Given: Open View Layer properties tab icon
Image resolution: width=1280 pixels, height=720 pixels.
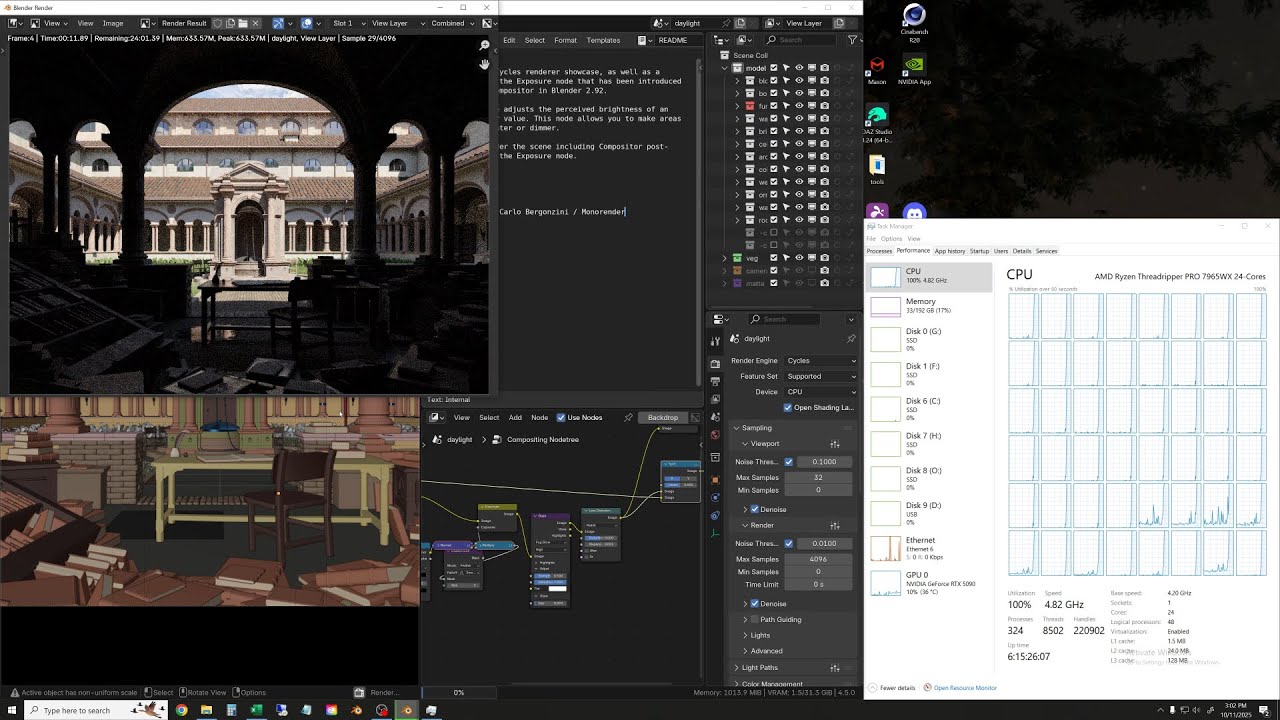Looking at the screenshot, I should [715, 399].
